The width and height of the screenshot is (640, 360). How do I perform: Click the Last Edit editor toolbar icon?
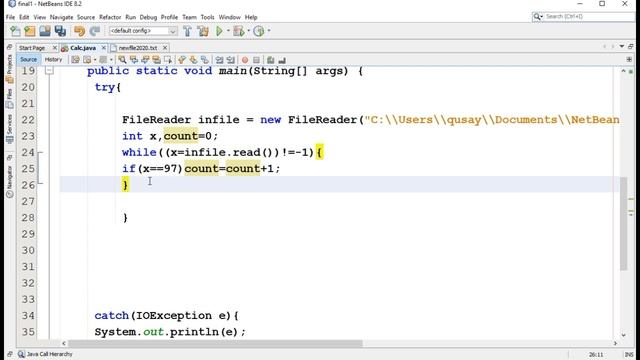[75, 60]
